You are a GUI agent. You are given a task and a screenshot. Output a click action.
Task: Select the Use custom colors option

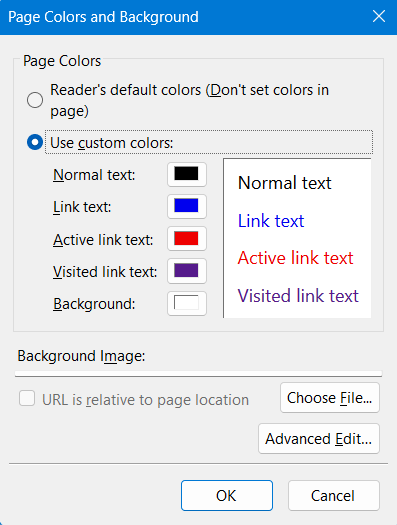coord(35,142)
